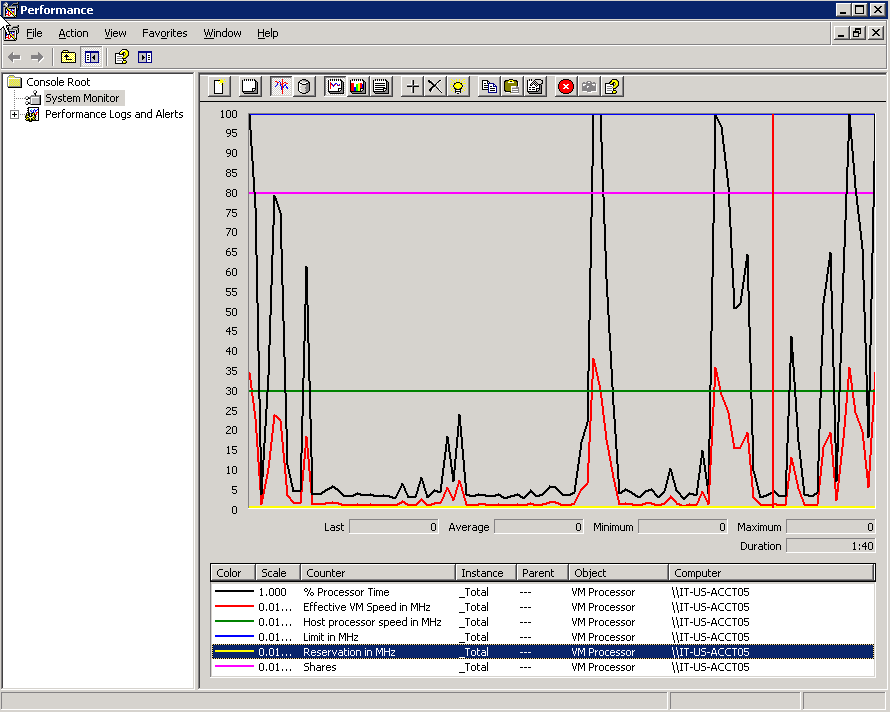Expand the Performance Logs and Alerts node
890x712 pixels.
coord(15,114)
